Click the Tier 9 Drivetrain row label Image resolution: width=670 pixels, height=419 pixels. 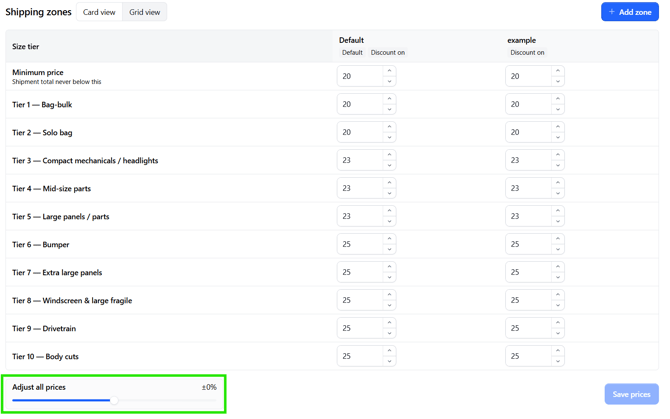(x=44, y=328)
